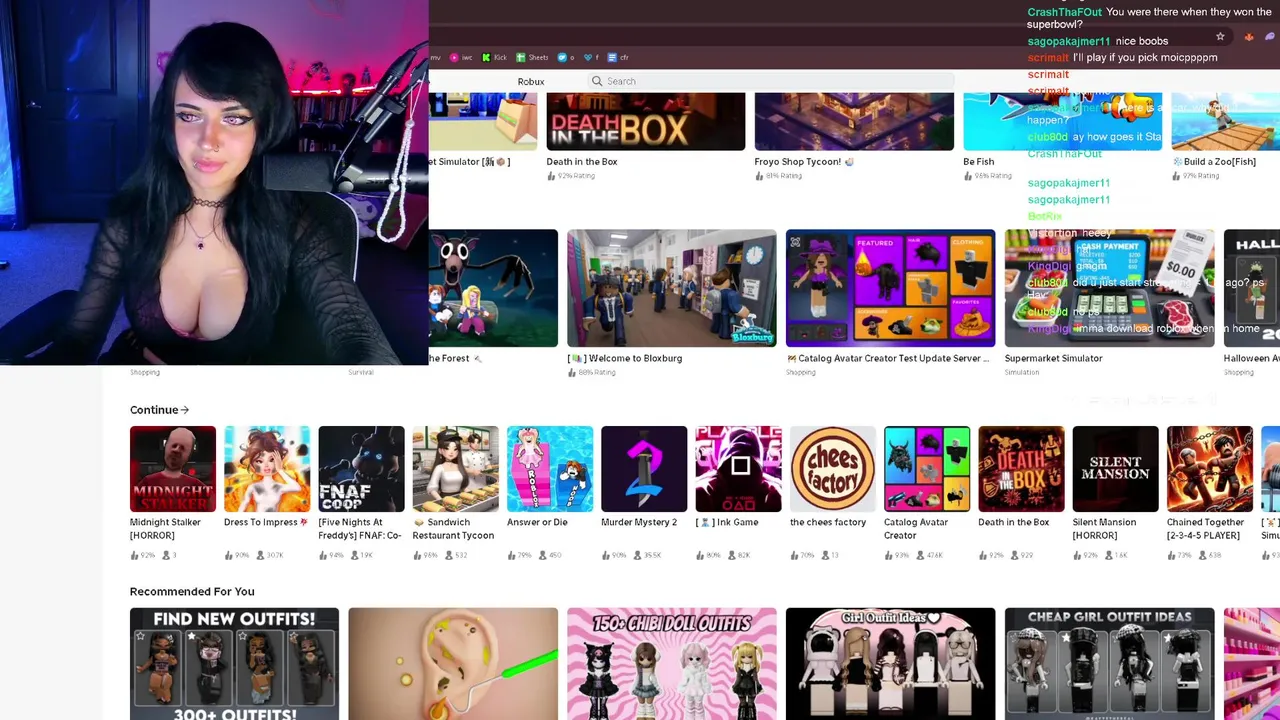The height and width of the screenshot is (720, 1280).
Task: Click the Build a Zoo[Fish] title link
Action: (x=1214, y=161)
